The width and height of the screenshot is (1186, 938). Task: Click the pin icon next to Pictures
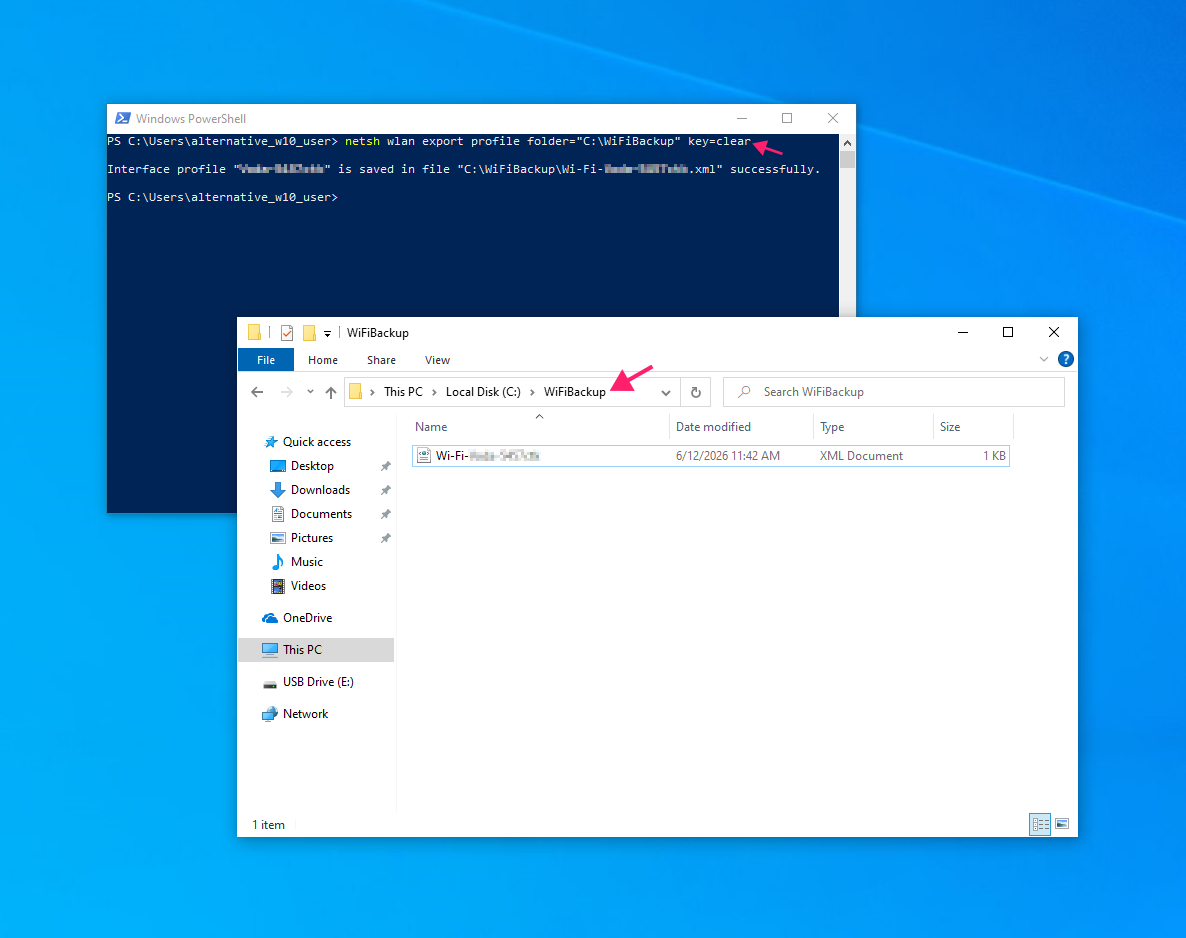point(385,539)
